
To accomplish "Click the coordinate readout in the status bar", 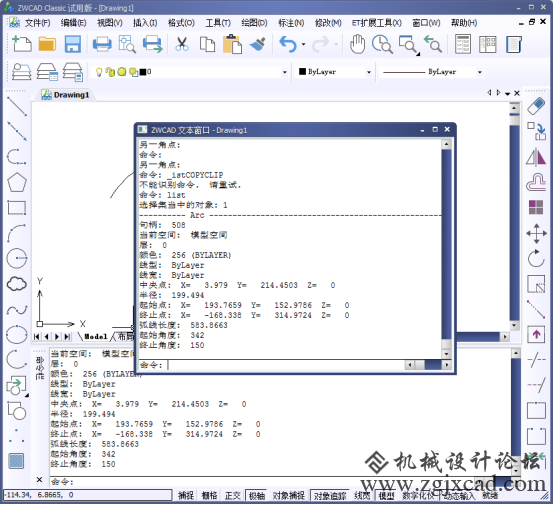I will 87,495.
